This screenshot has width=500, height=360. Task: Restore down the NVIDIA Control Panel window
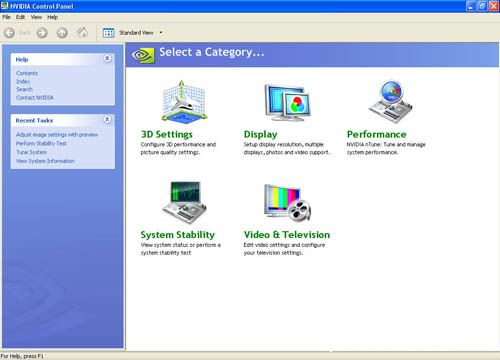coord(482,6)
